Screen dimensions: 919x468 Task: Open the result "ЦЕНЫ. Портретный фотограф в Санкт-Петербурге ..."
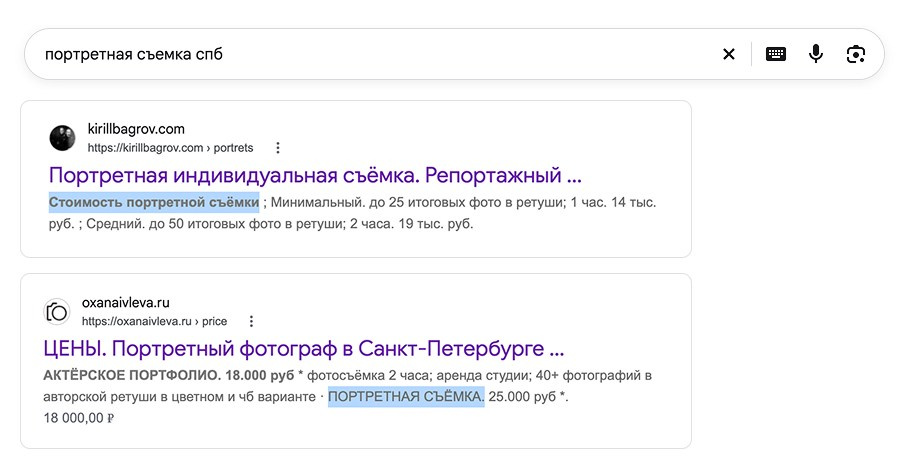(304, 349)
